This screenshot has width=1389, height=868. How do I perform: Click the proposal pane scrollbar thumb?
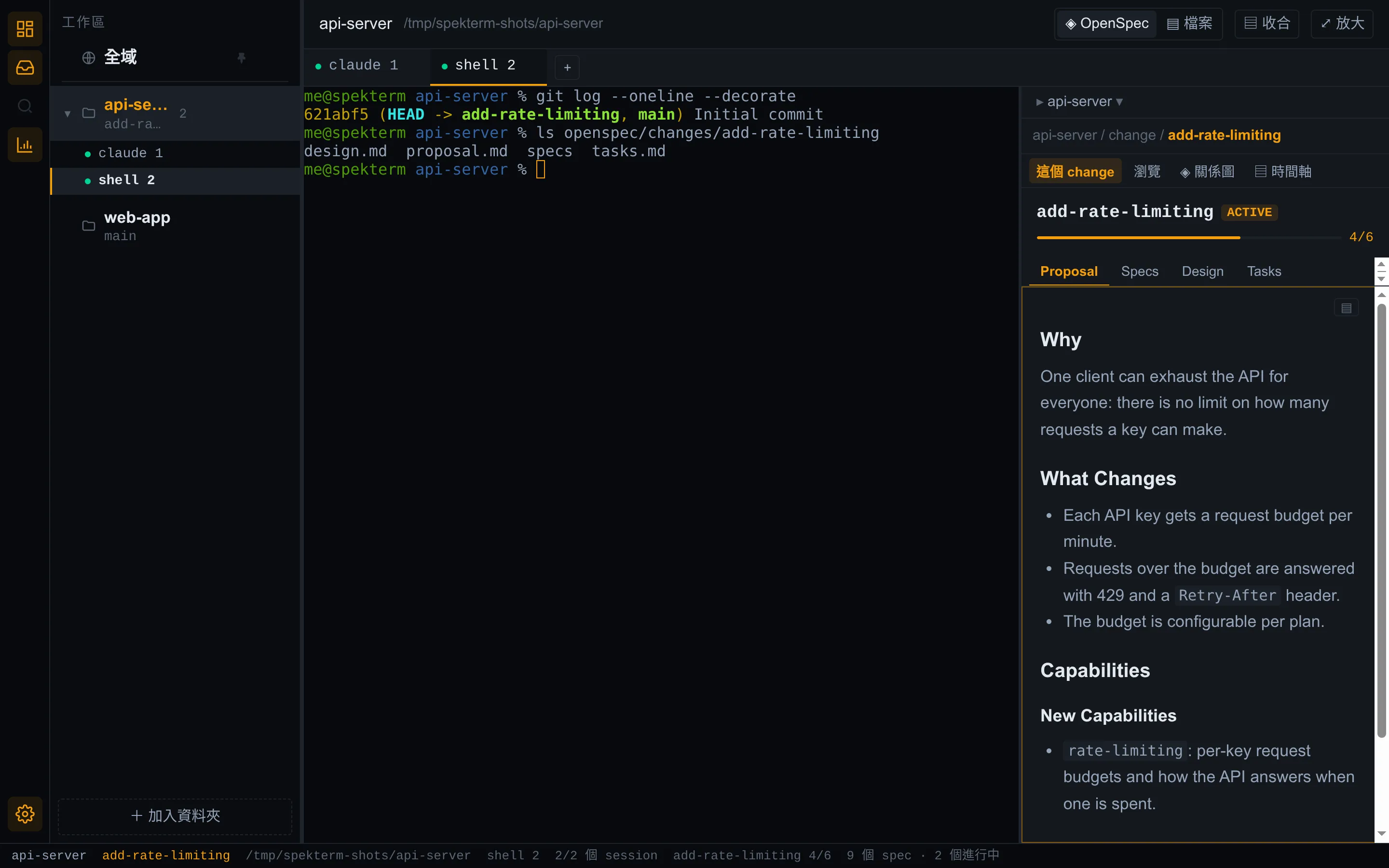coord(1382,521)
